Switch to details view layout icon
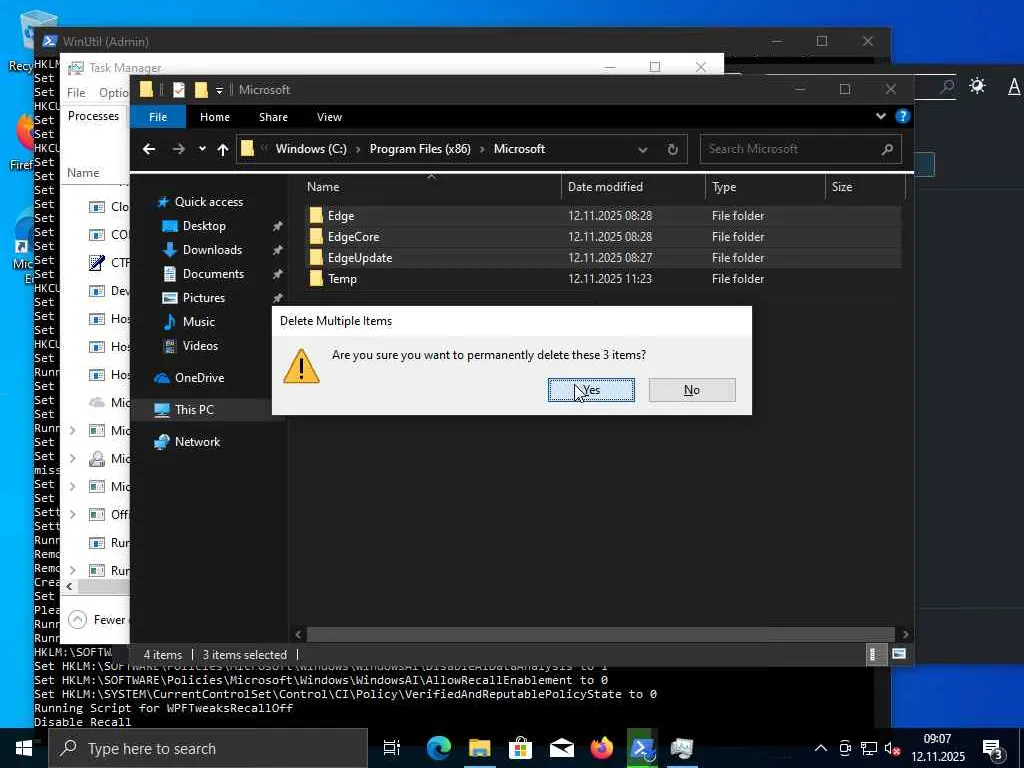This screenshot has width=1024, height=768. coord(874,654)
